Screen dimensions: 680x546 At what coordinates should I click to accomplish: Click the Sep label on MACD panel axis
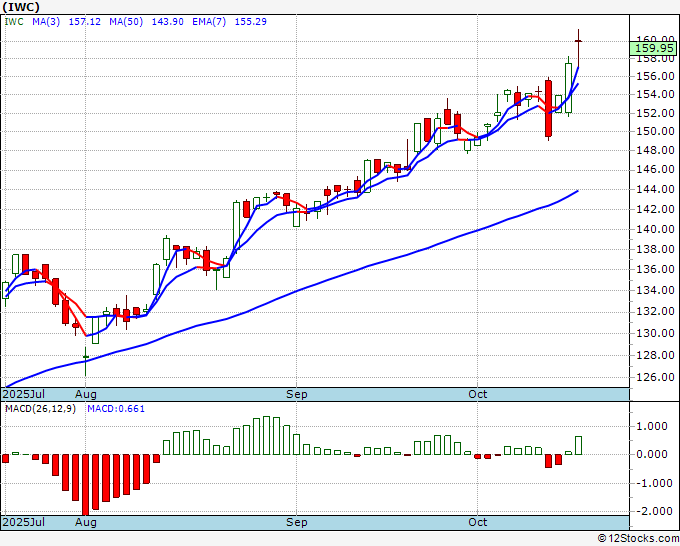coord(297,522)
